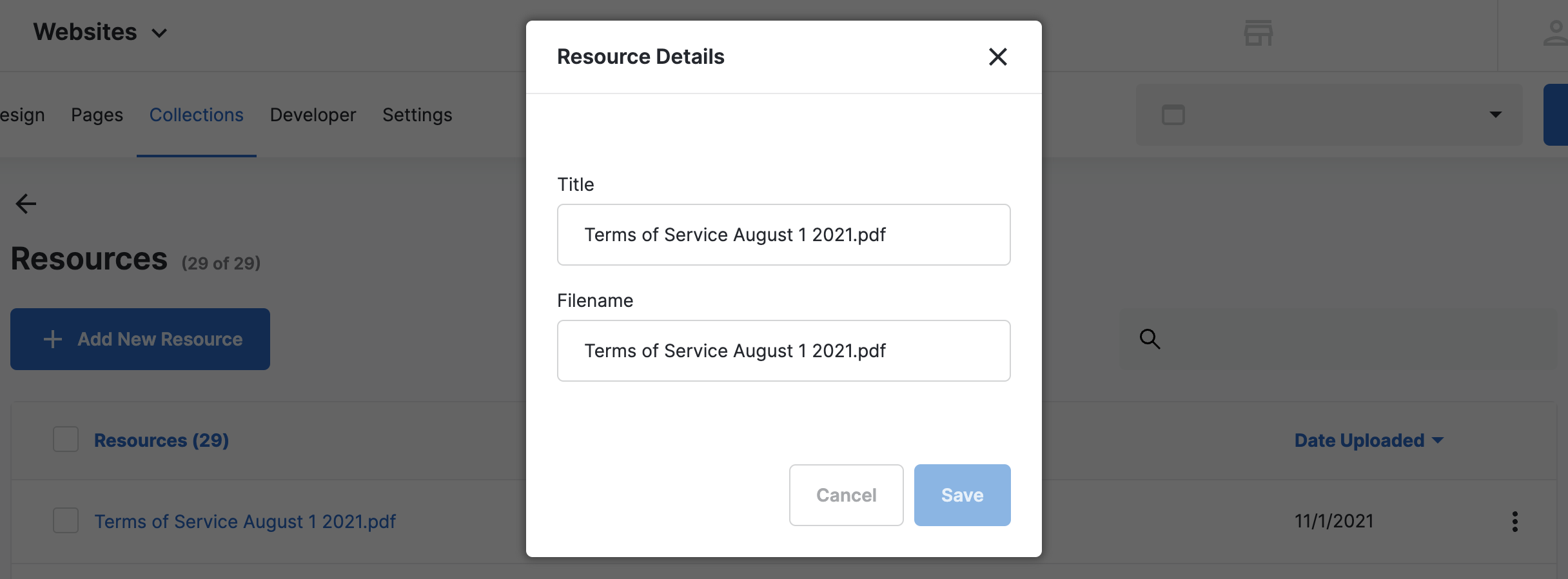The width and height of the screenshot is (1568, 579).
Task: Click the back arrow above Resources
Action: [x=26, y=204]
